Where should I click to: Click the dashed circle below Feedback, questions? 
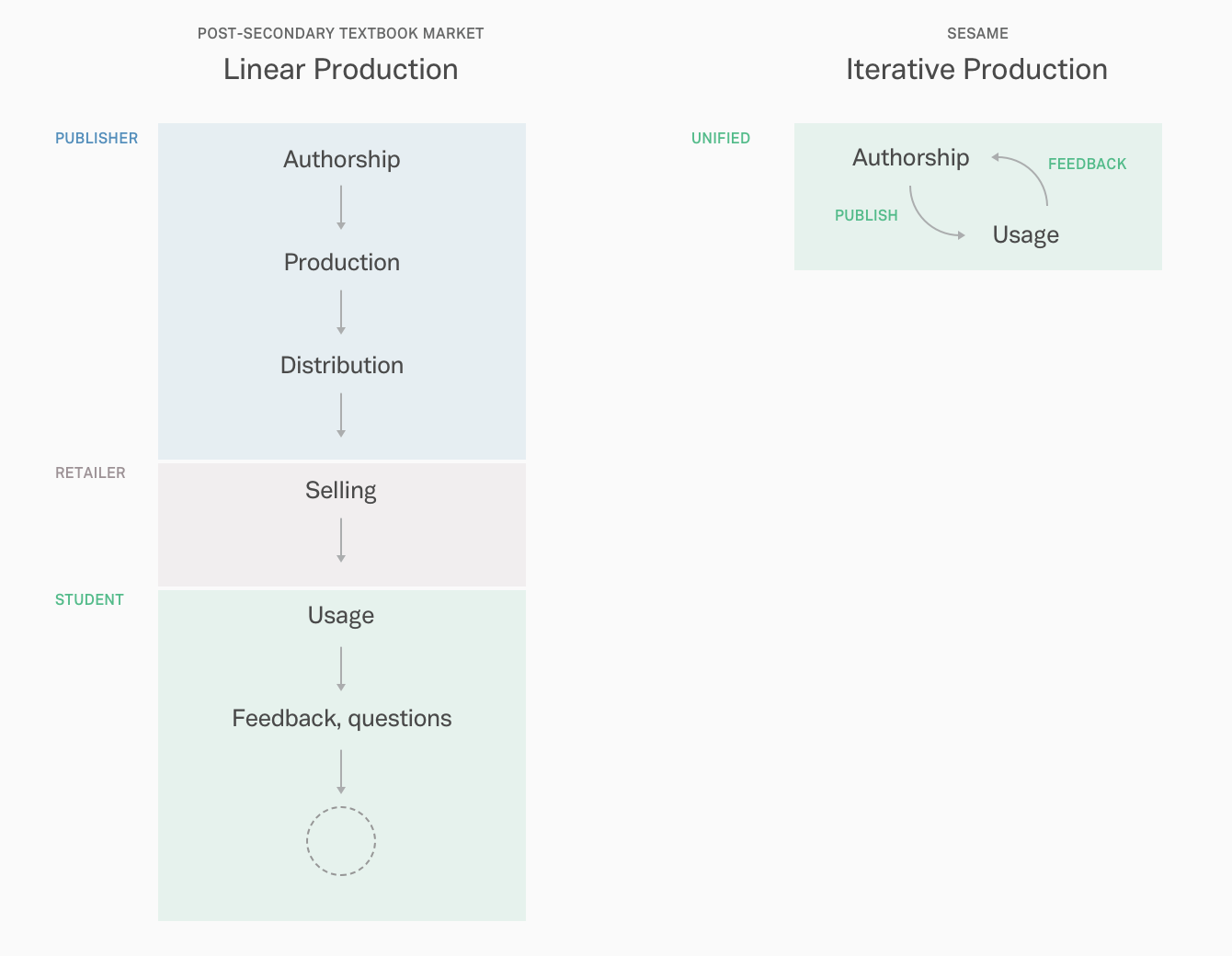point(341,841)
